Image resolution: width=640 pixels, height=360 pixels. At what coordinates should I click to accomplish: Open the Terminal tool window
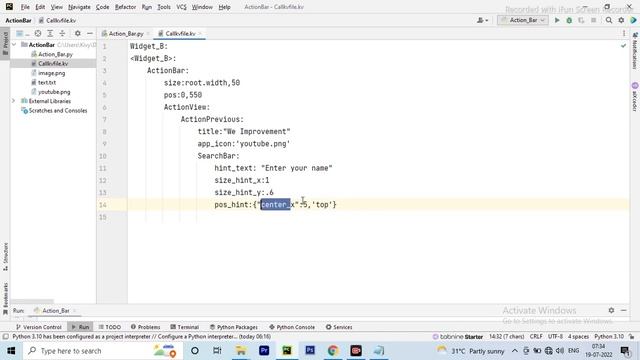(x=184, y=327)
